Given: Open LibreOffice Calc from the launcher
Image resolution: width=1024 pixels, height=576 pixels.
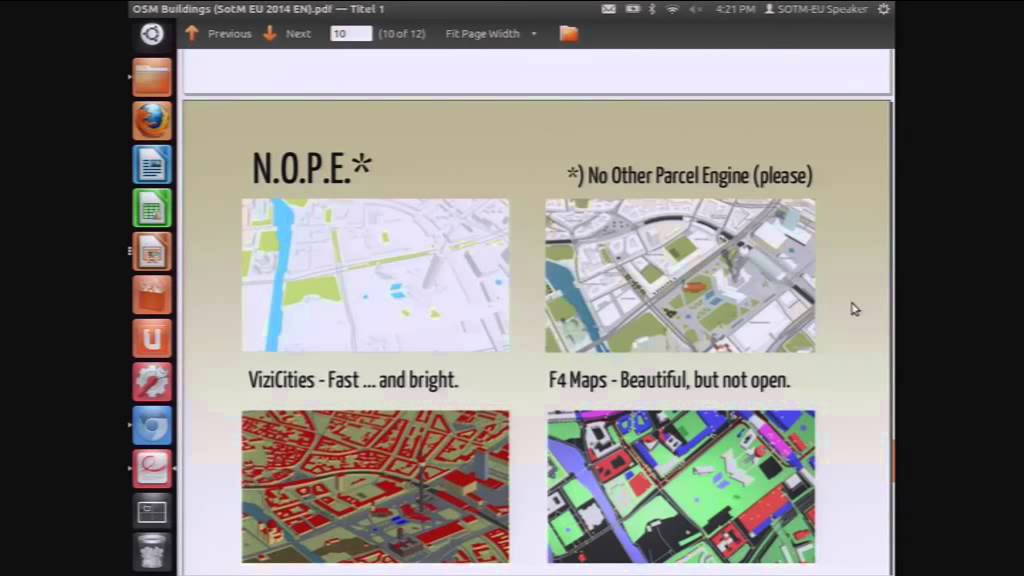Looking at the screenshot, I should tap(152, 208).
